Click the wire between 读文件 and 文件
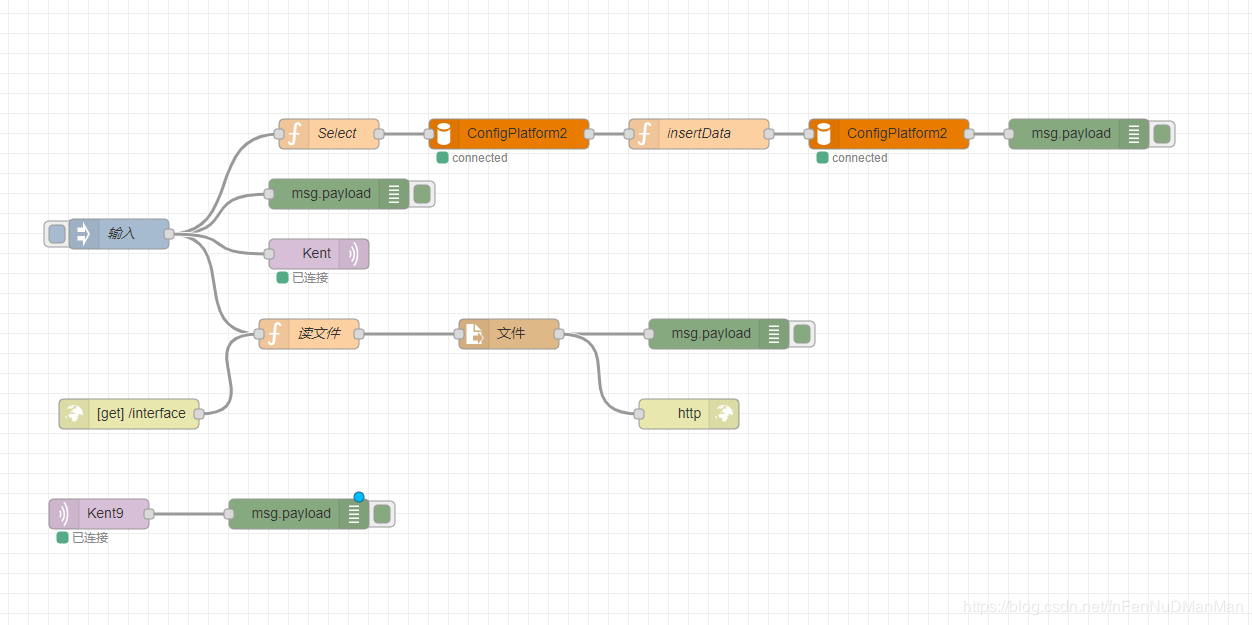 (410, 333)
